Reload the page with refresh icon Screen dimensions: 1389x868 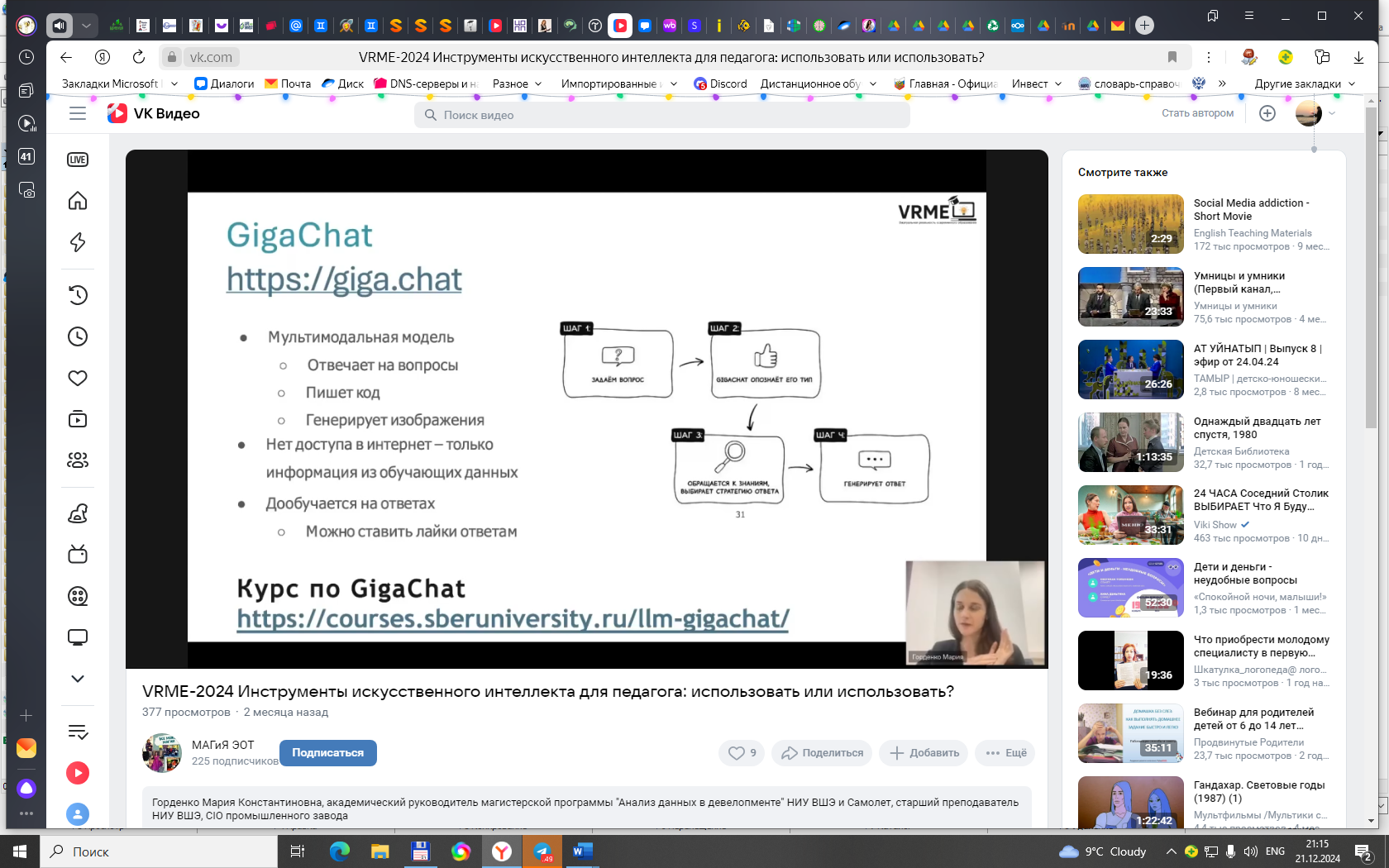(139, 57)
